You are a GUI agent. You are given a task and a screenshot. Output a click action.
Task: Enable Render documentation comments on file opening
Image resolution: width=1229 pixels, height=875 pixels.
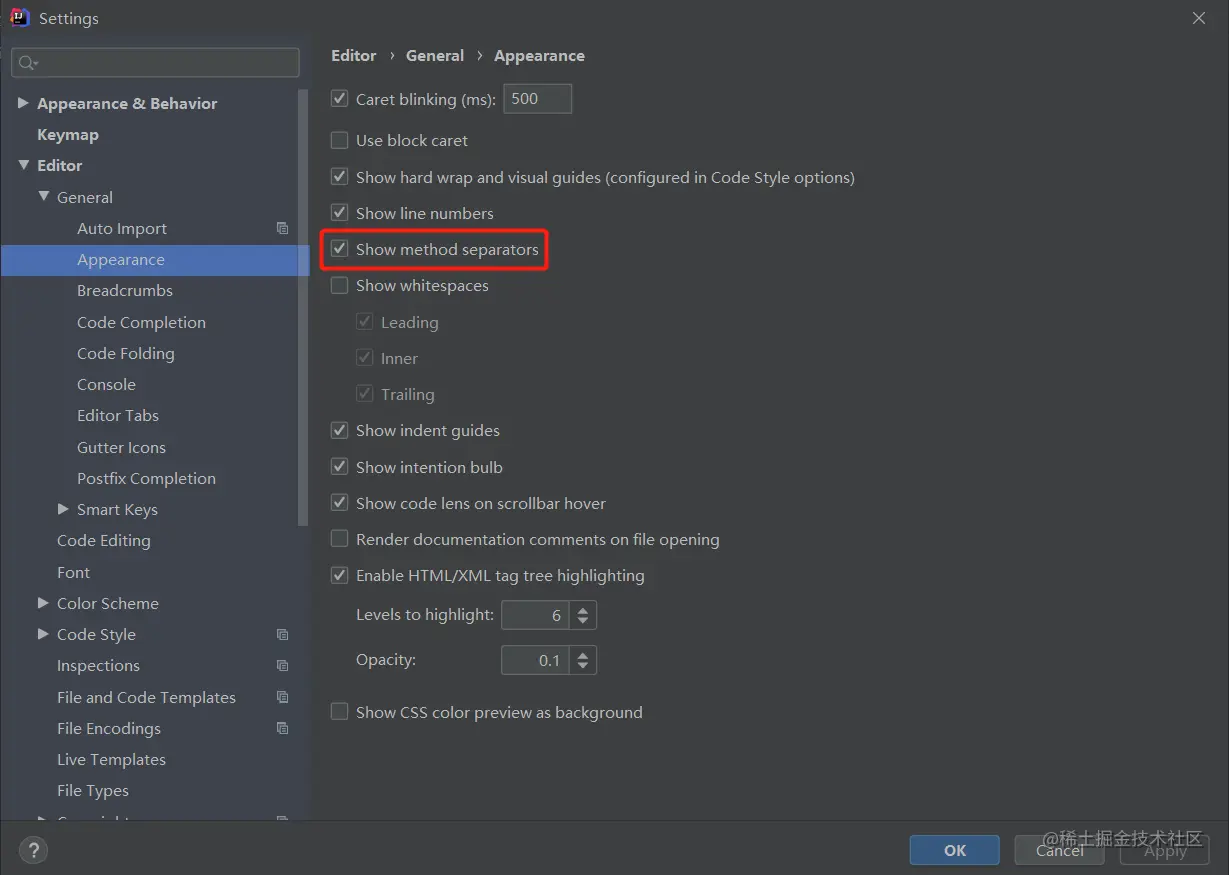click(339, 539)
